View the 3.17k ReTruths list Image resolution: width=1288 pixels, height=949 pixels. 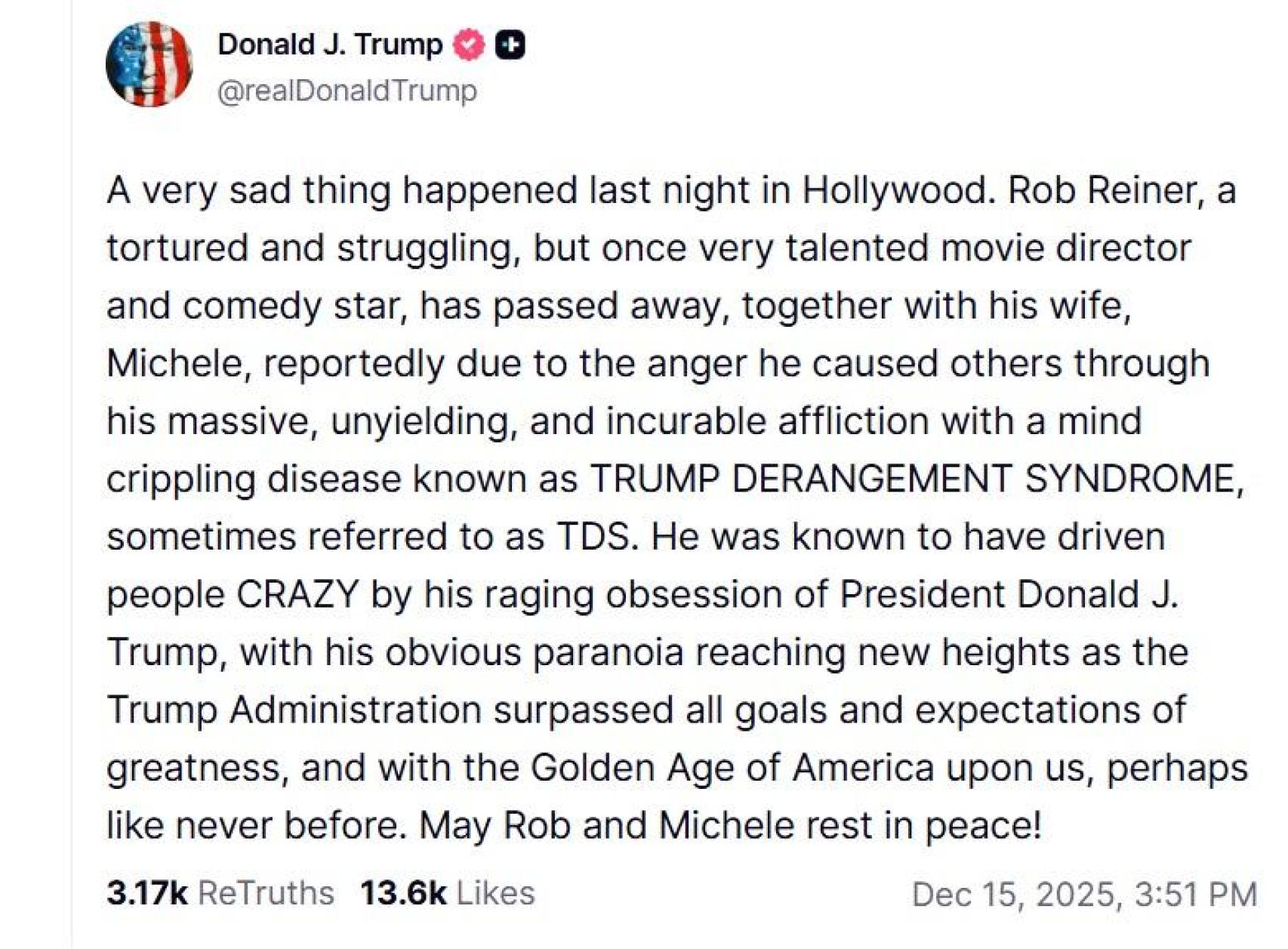click(x=226, y=892)
